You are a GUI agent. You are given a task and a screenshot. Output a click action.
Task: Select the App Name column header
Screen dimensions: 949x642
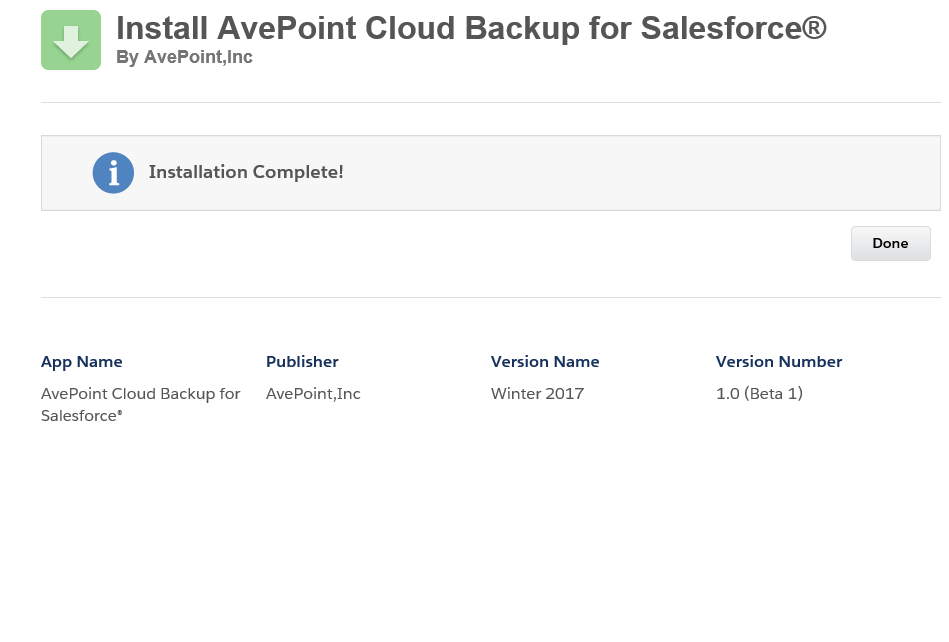click(x=81, y=362)
